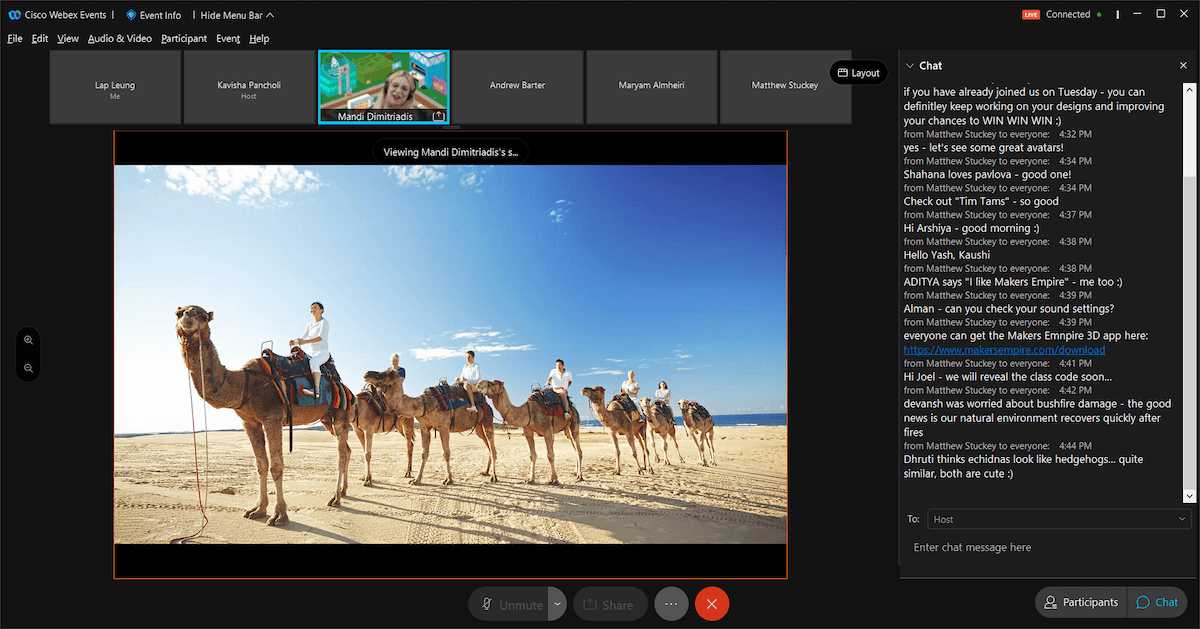This screenshot has height=629, width=1200.
Task: Open the more options ellipsis button
Action: pyautogui.click(x=671, y=604)
